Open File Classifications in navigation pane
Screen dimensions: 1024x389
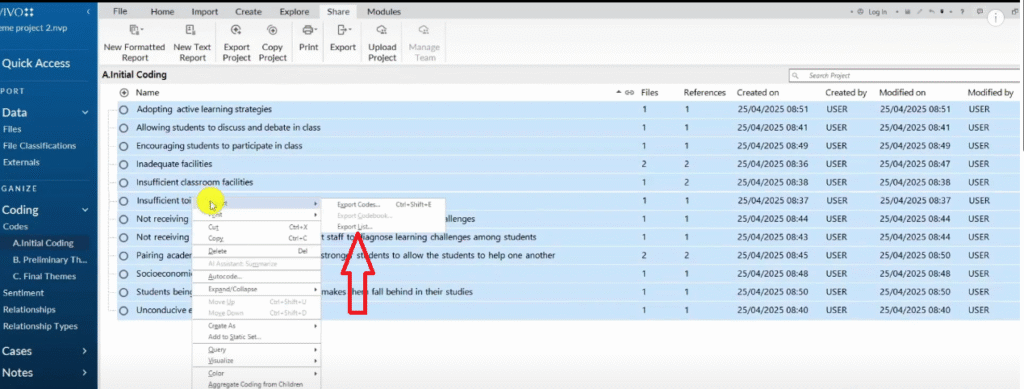coord(40,146)
